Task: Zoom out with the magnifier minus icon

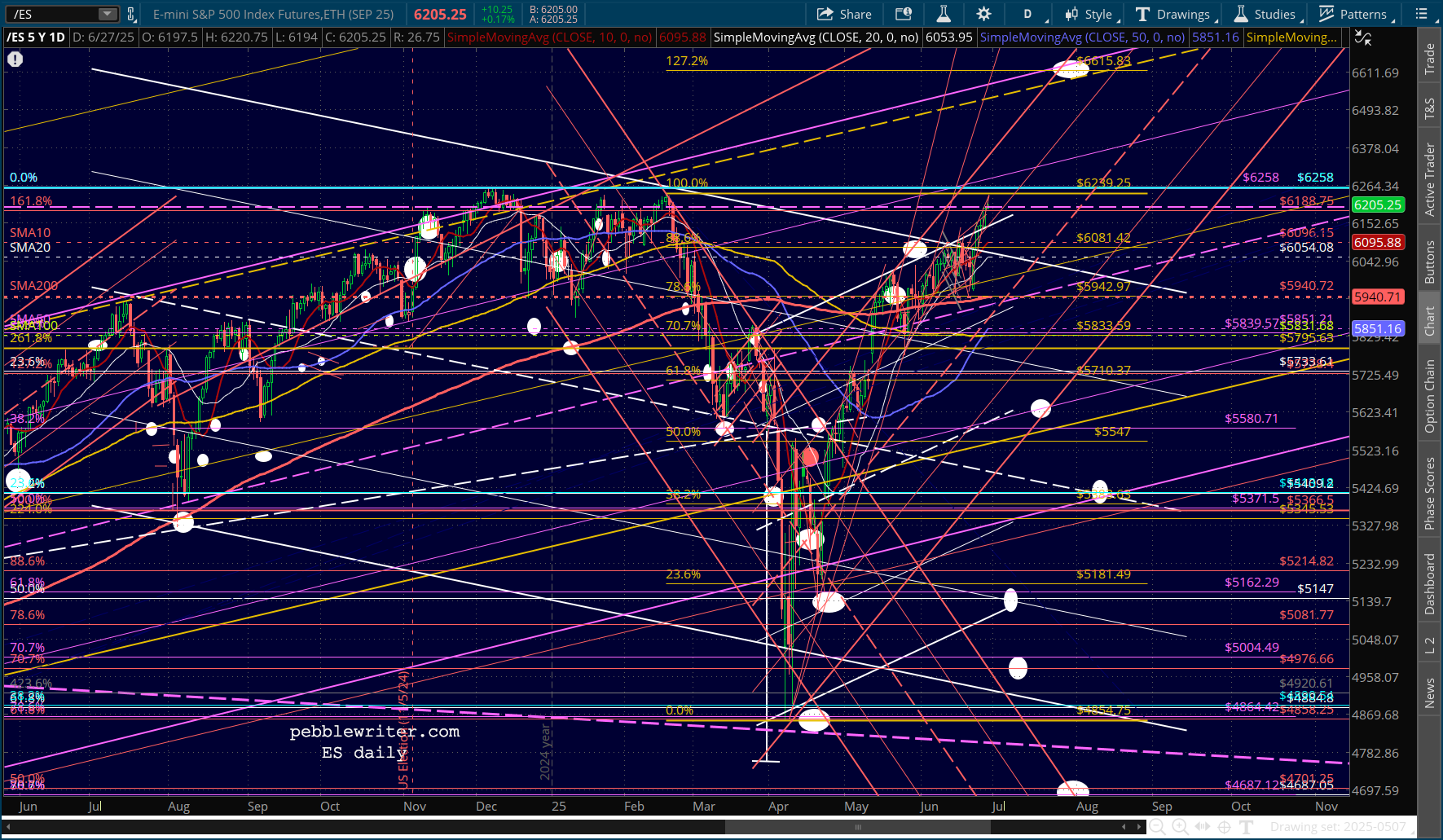Action: click(x=1157, y=827)
